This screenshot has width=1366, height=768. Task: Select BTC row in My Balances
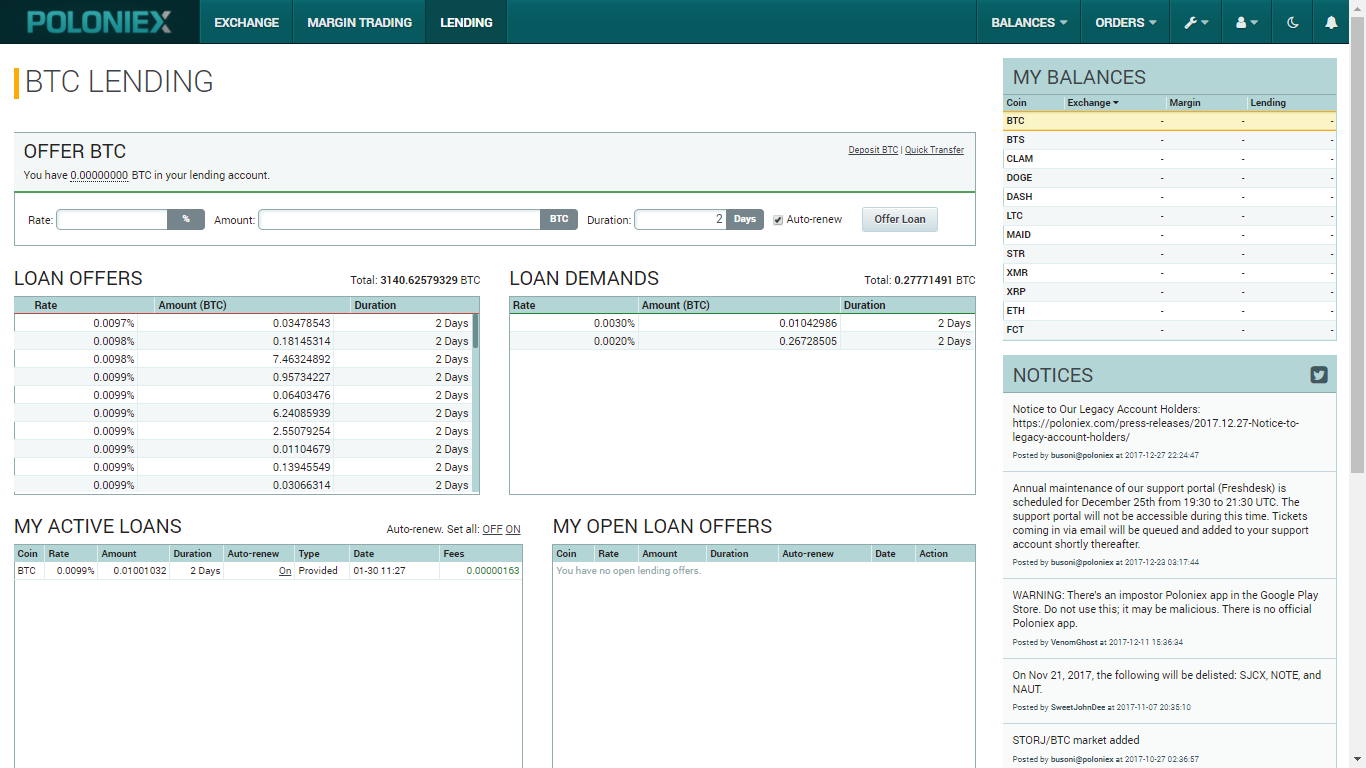pyautogui.click(x=1169, y=121)
